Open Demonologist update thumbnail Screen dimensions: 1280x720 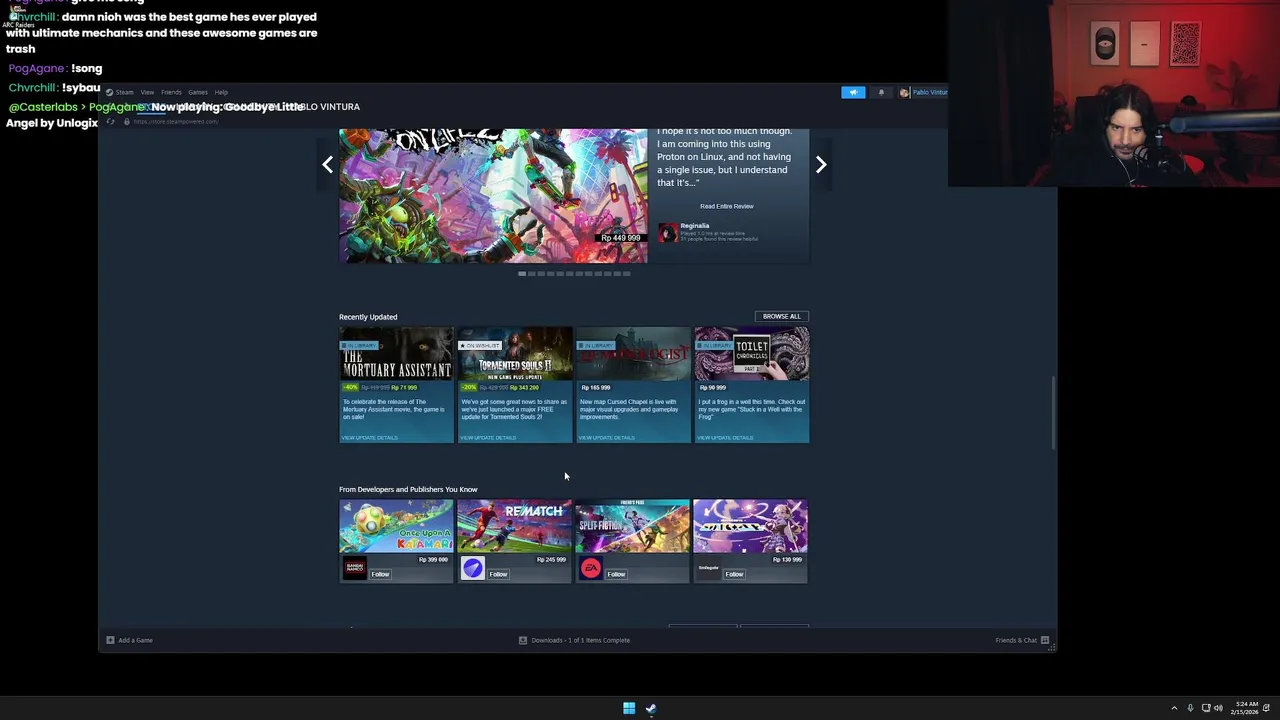(633, 353)
